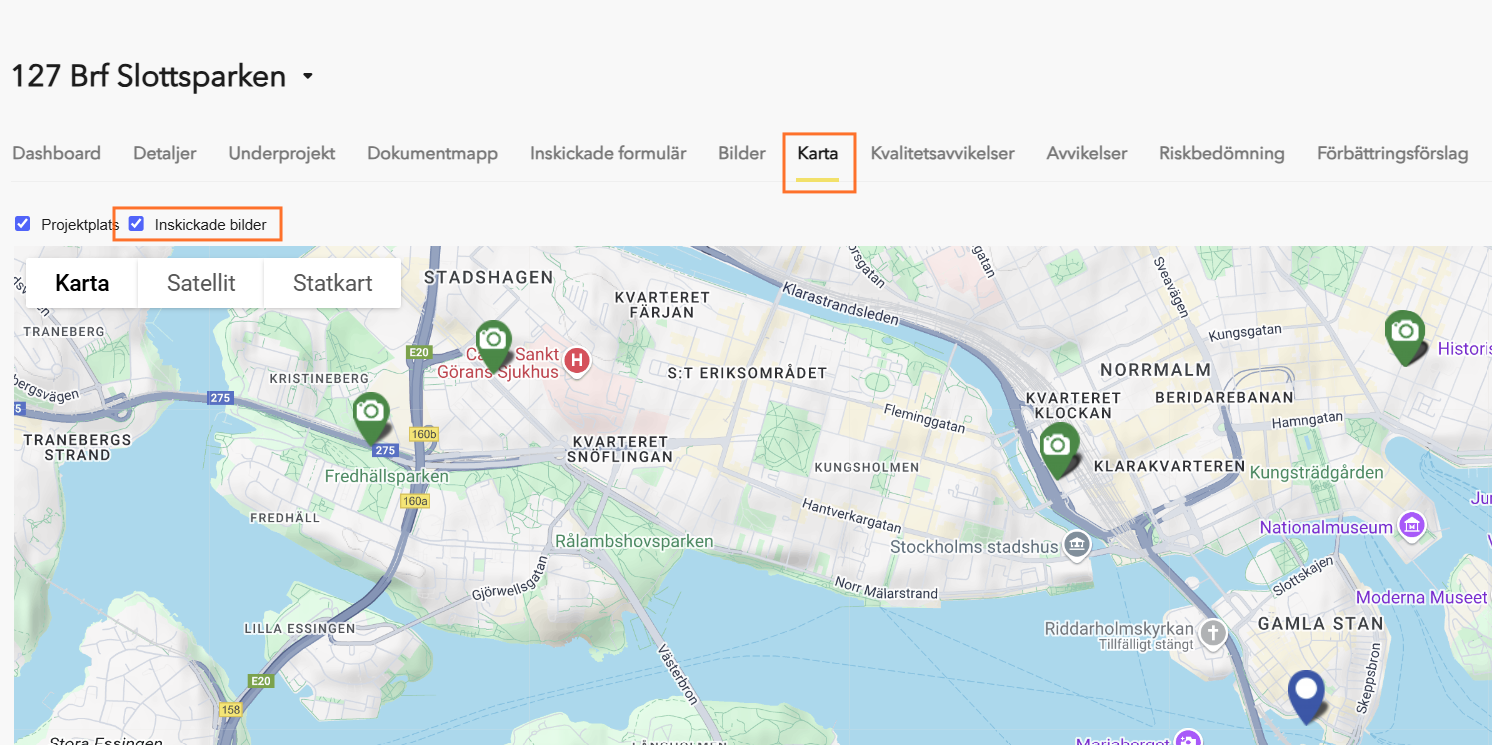This screenshot has height=745, width=1492.
Task: Select the Karta map type button
Action: [x=82, y=283]
